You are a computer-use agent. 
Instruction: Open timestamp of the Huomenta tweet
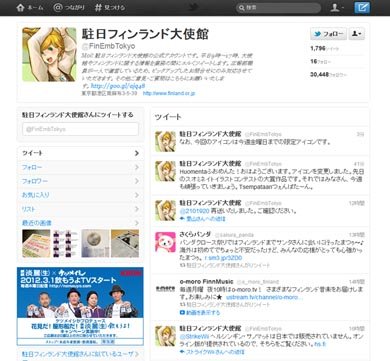[x=359, y=164]
